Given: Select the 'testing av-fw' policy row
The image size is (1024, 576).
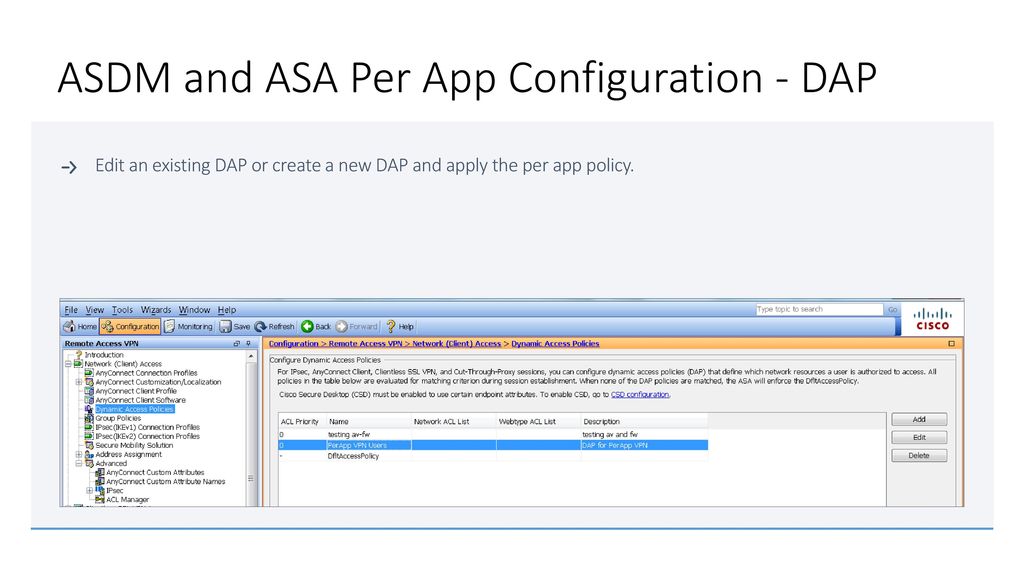Looking at the screenshot, I should tap(493, 434).
